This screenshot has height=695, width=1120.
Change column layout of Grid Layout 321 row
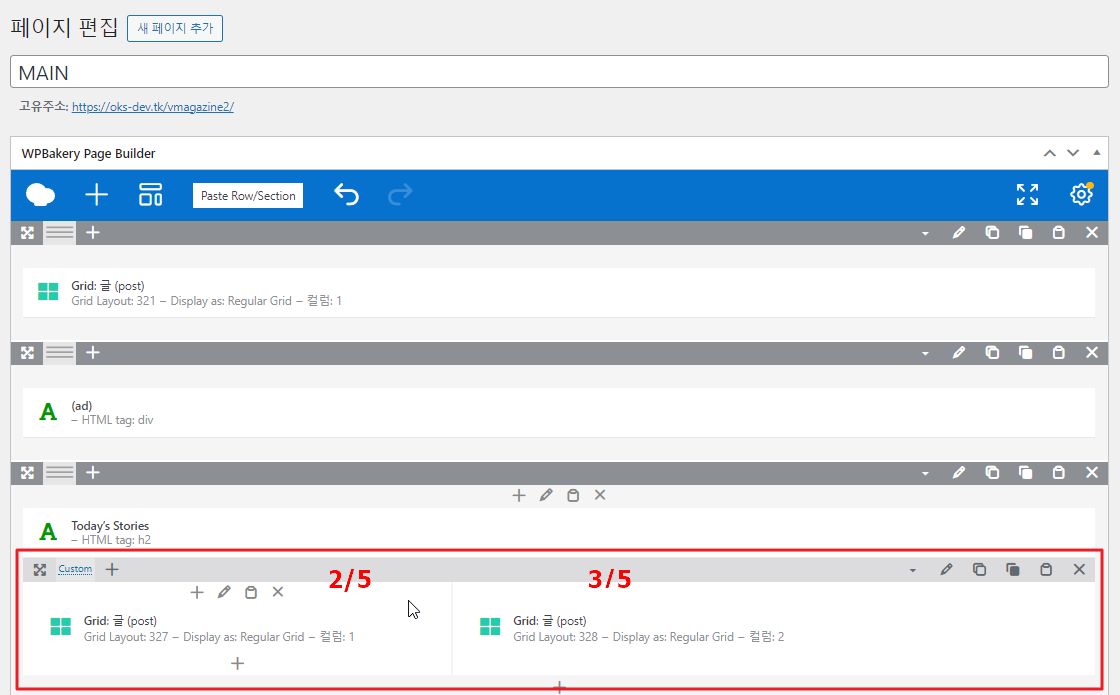[x=60, y=233]
